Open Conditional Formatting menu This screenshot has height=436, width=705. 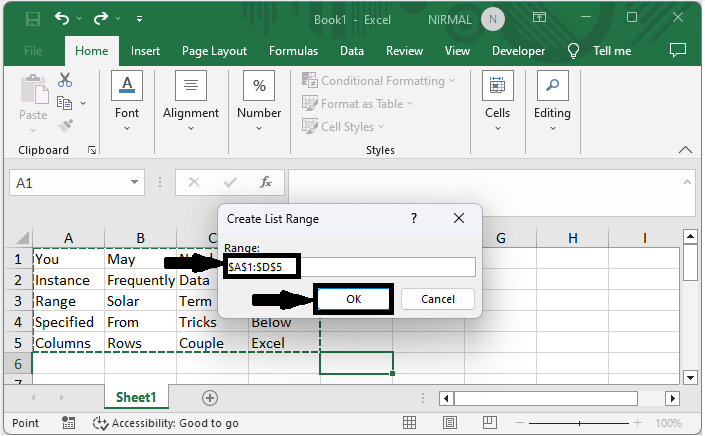point(379,81)
